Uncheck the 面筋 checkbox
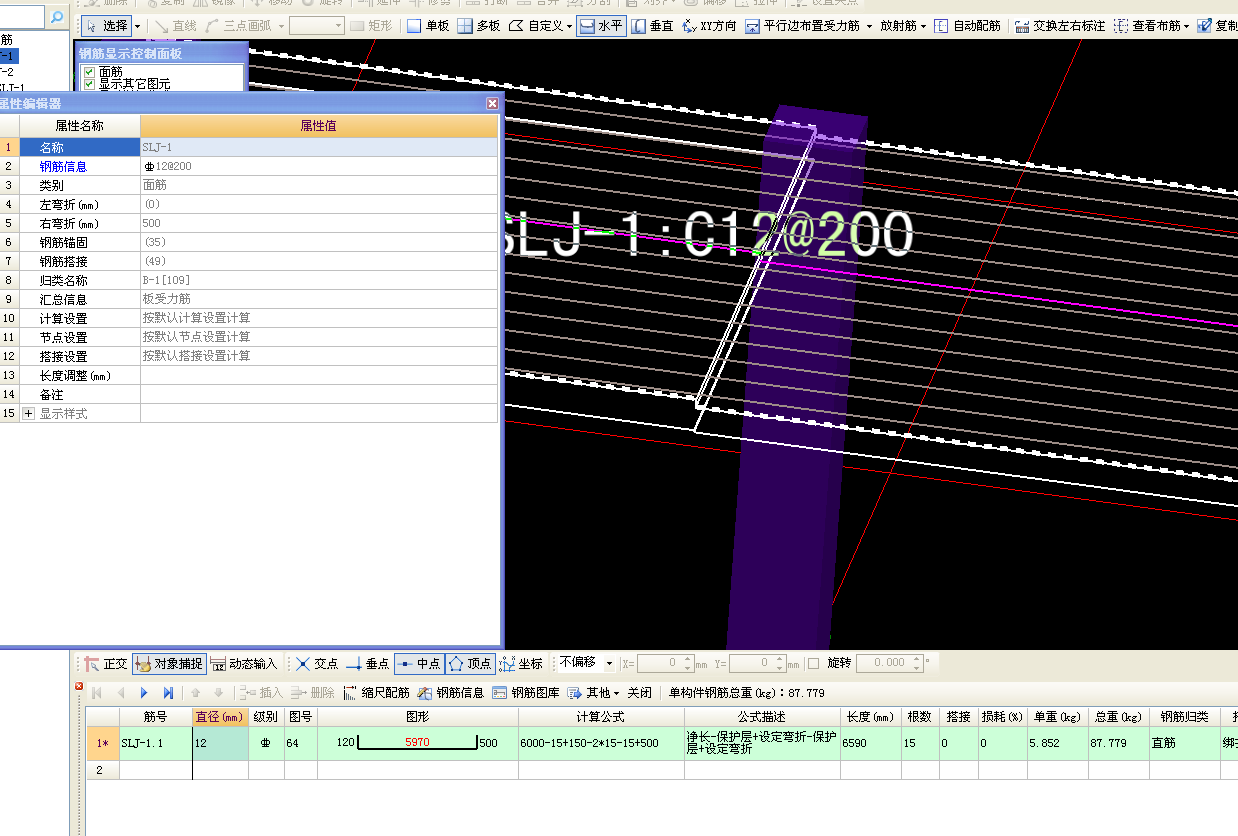Image resolution: width=1238 pixels, height=836 pixels. coord(89,72)
